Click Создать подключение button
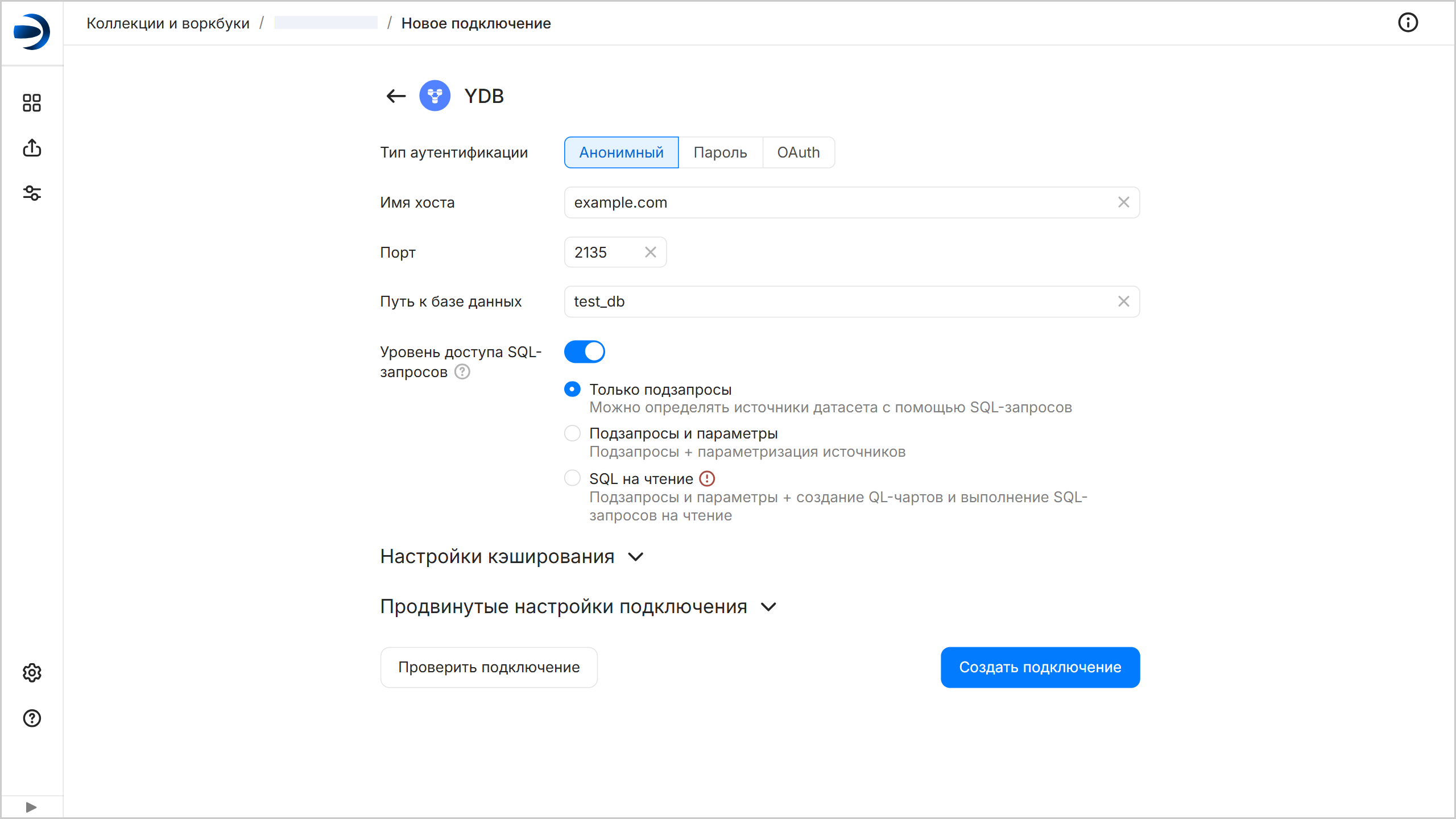 coord(1040,667)
